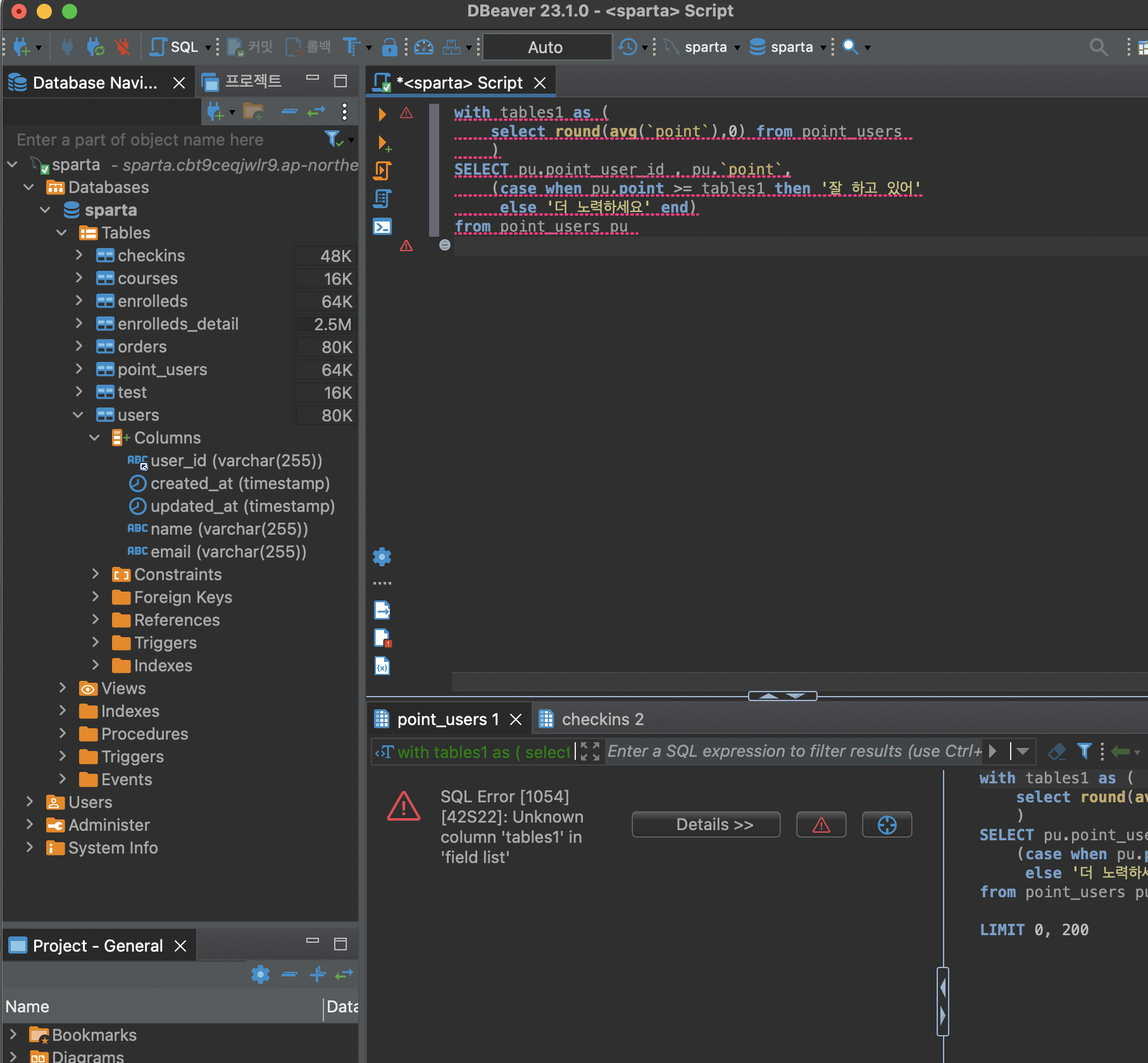Toggle link with editor arrows icon
1148x1063 pixels.
[316, 112]
